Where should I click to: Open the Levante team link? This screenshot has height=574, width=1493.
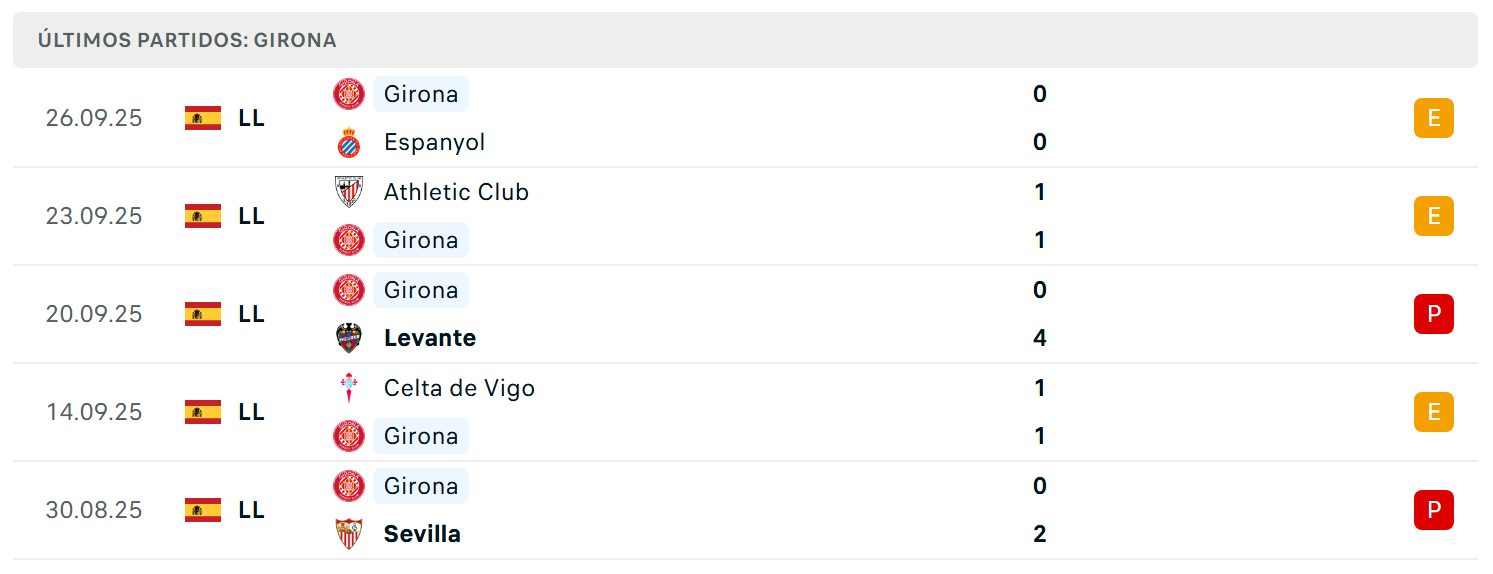(x=430, y=338)
